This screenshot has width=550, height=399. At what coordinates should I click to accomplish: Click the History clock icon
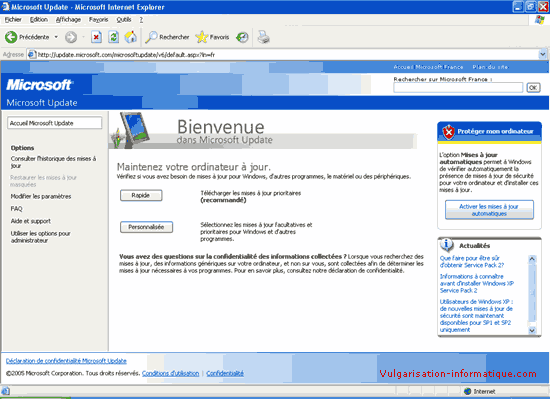(242, 37)
